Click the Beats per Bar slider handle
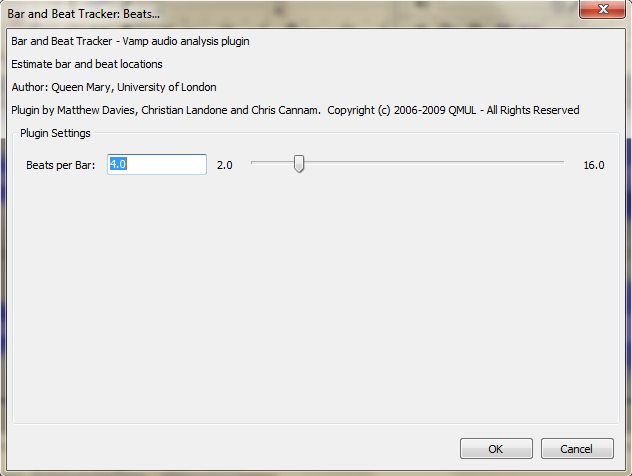 coord(299,164)
